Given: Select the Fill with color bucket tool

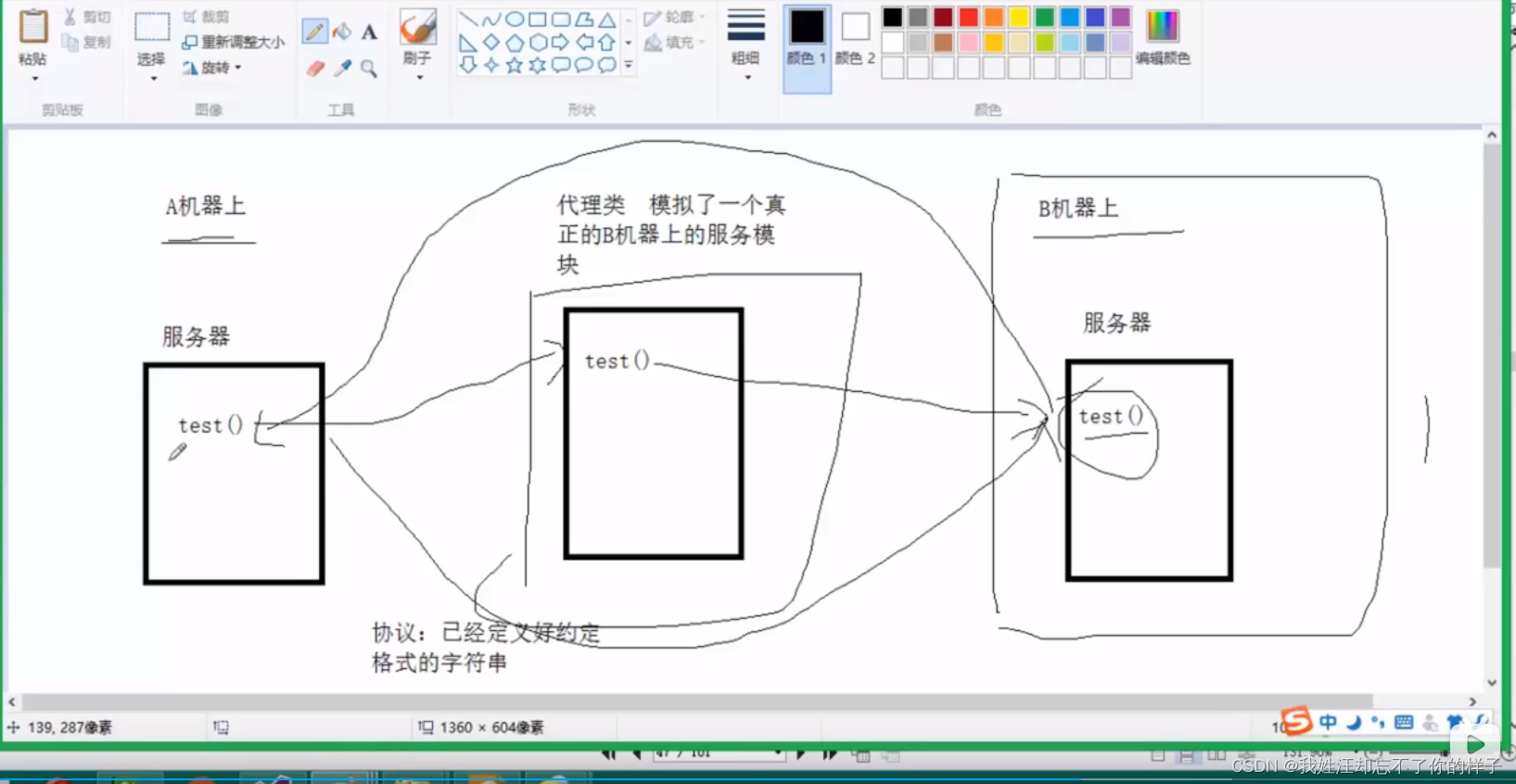Looking at the screenshot, I should 342,32.
